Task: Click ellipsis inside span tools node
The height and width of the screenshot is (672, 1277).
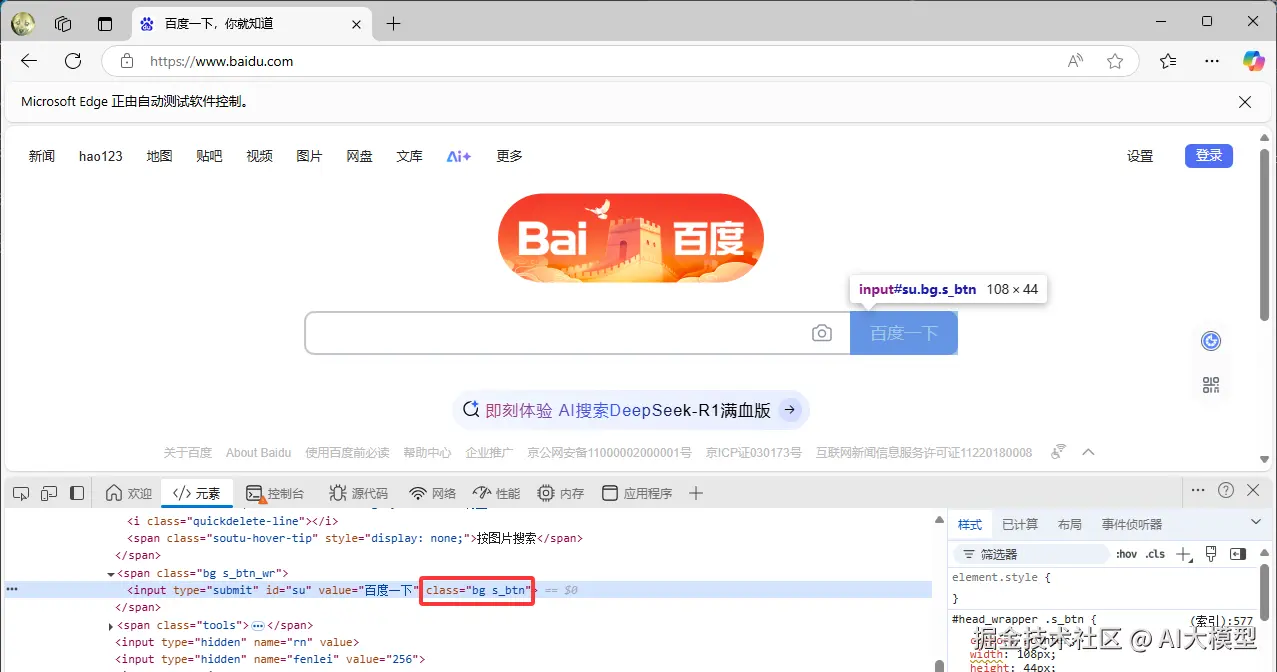Action: click(x=258, y=625)
